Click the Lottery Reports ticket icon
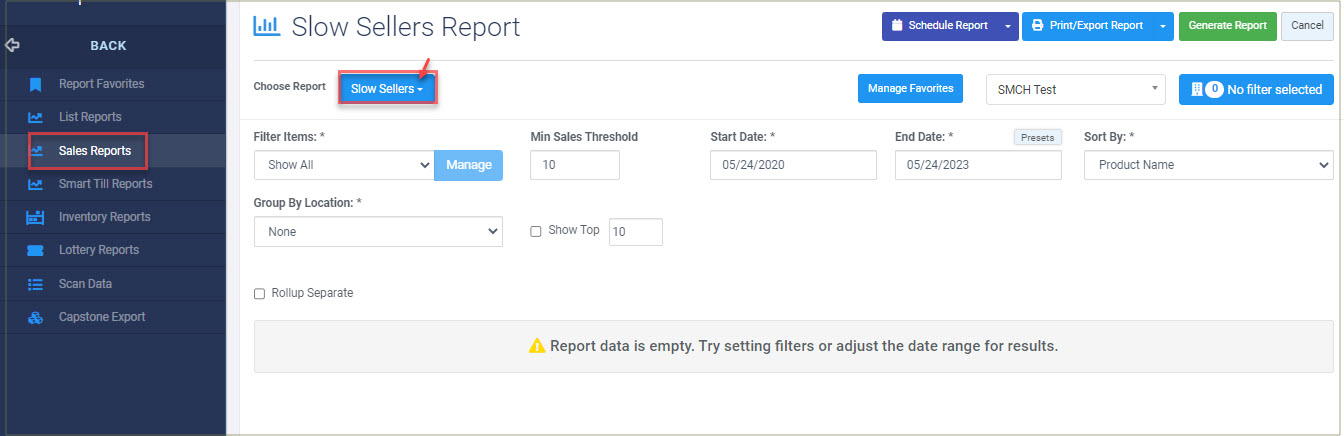This screenshot has width=1344, height=436. click(35, 250)
